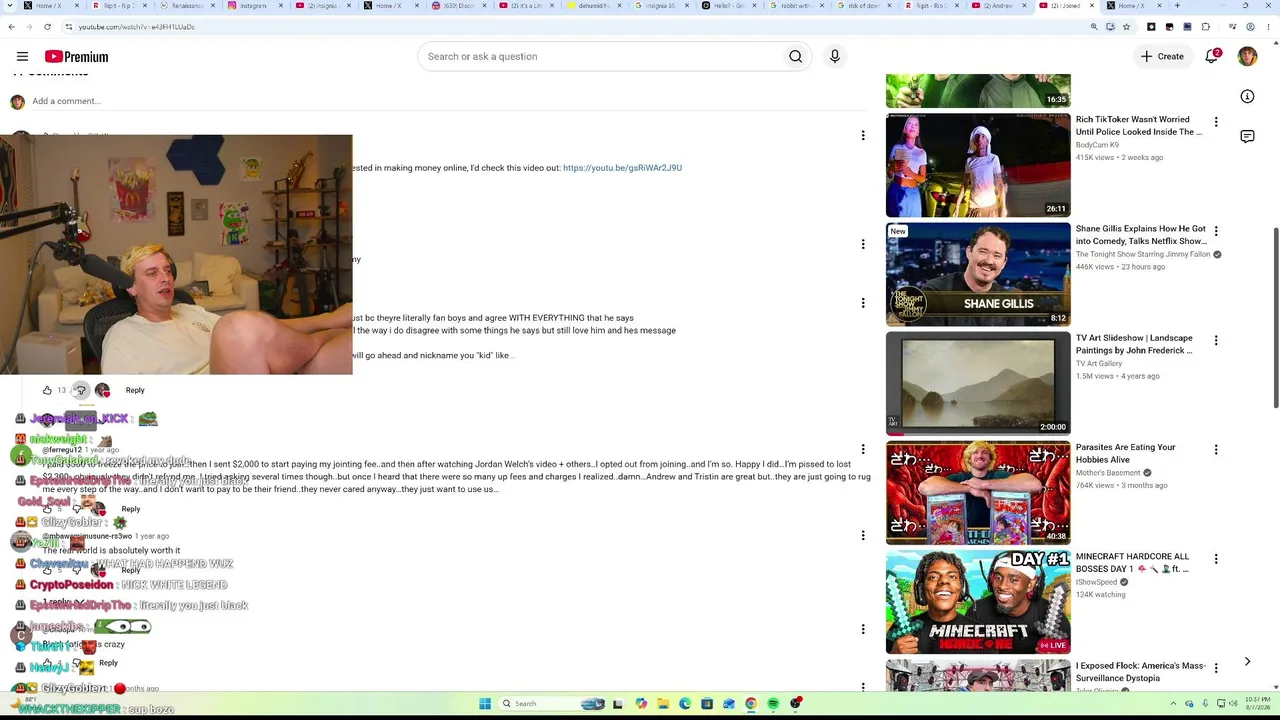Open options for Minecraft Hardcore video
The image size is (1280, 720).
coord(1216,559)
